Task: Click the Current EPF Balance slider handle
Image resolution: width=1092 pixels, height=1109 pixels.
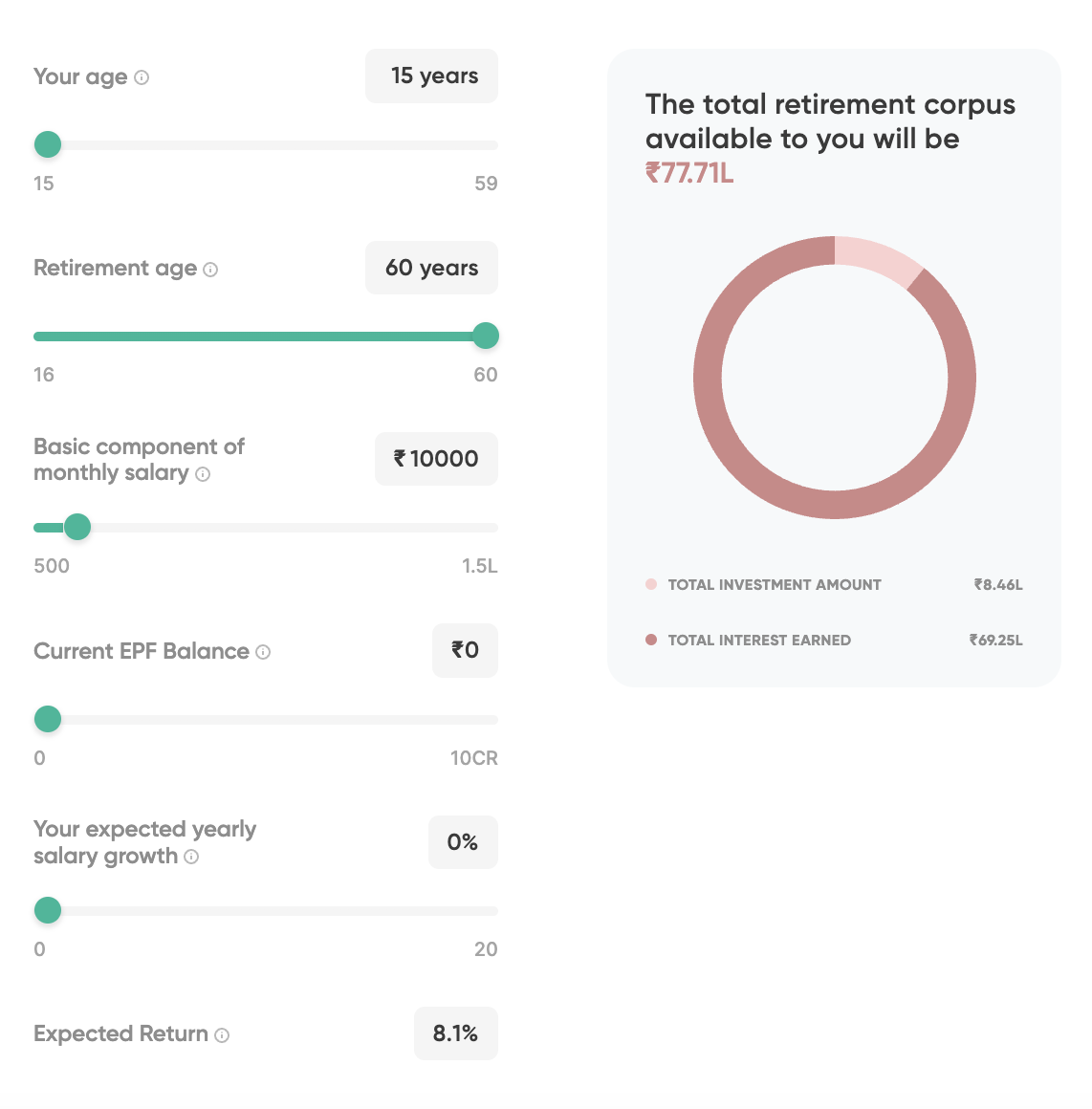Action: [48, 720]
